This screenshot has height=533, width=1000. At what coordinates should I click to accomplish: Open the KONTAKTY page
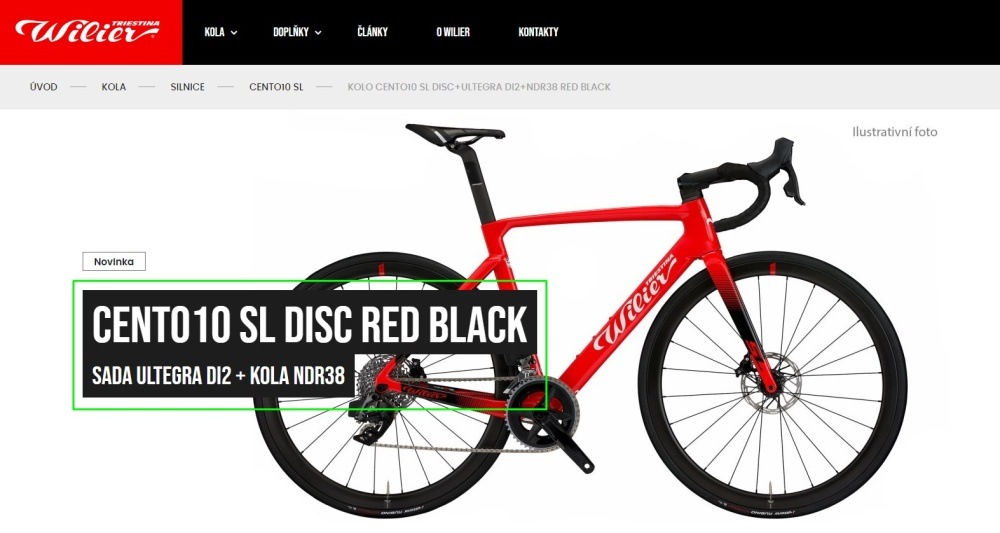coord(538,32)
